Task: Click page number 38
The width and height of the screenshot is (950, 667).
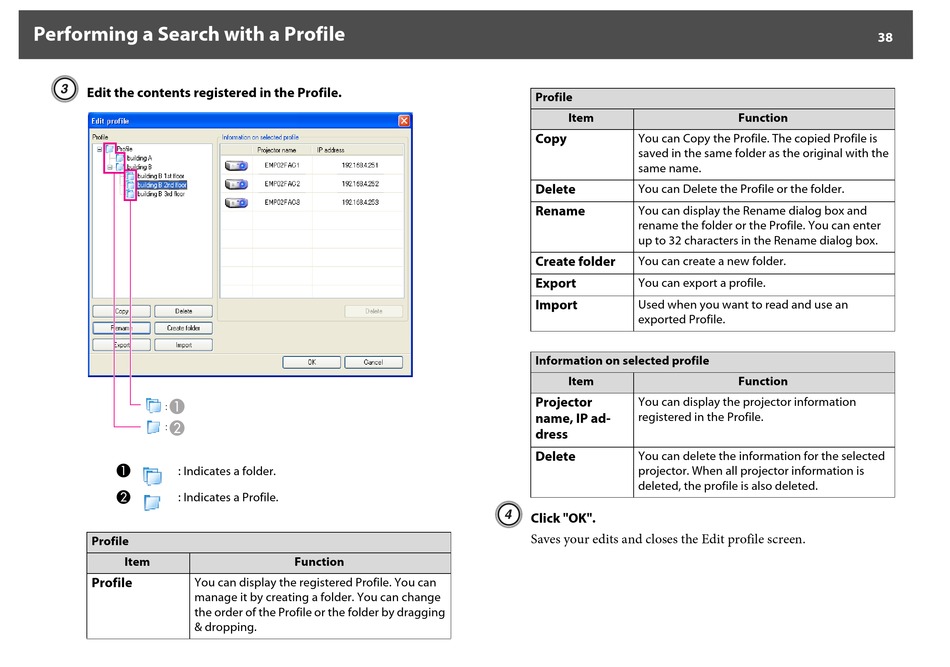Action: [x=885, y=38]
